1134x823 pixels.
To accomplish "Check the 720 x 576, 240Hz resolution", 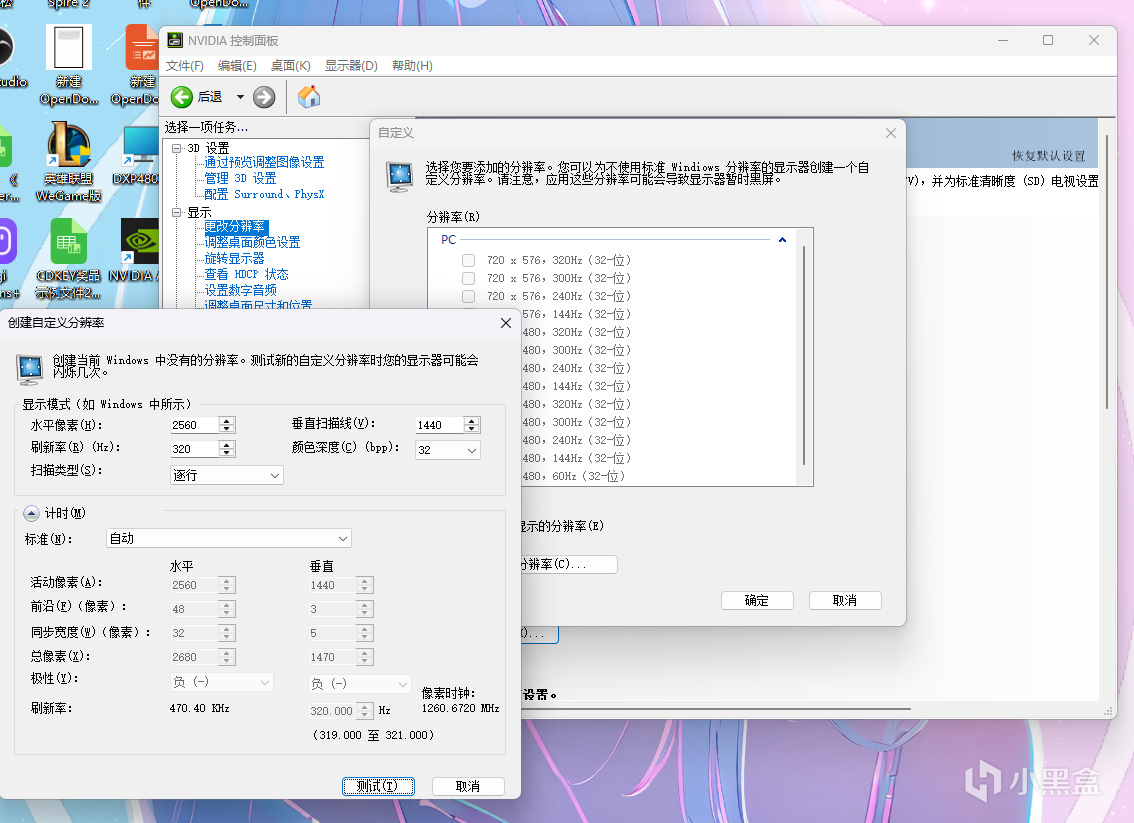I will pos(469,297).
